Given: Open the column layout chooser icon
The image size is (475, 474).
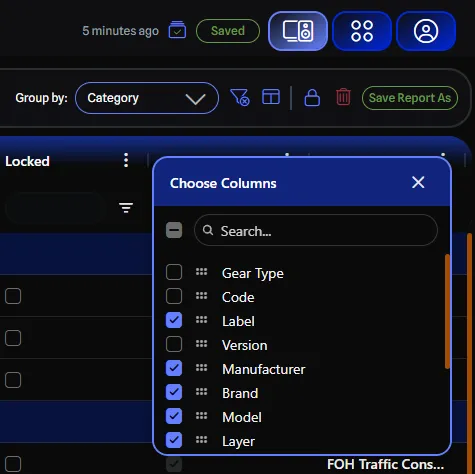Looking at the screenshot, I should point(271,97).
